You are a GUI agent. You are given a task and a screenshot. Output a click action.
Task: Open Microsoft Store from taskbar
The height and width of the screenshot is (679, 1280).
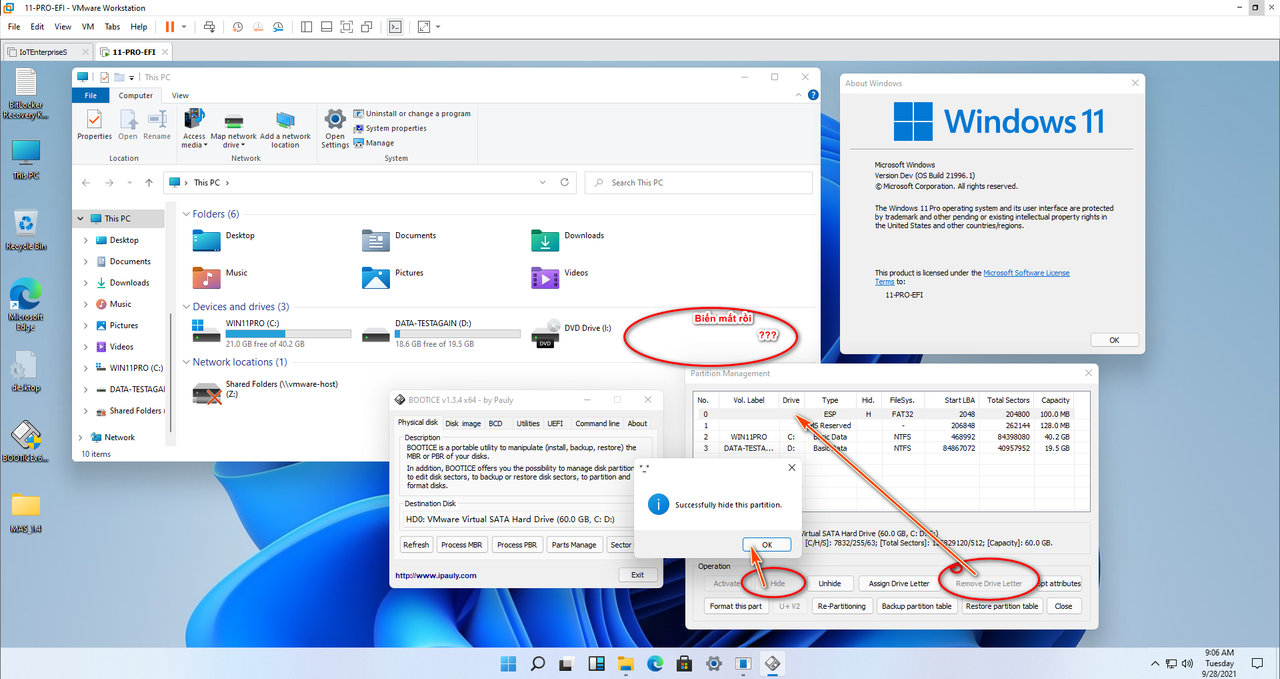[x=684, y=663]
